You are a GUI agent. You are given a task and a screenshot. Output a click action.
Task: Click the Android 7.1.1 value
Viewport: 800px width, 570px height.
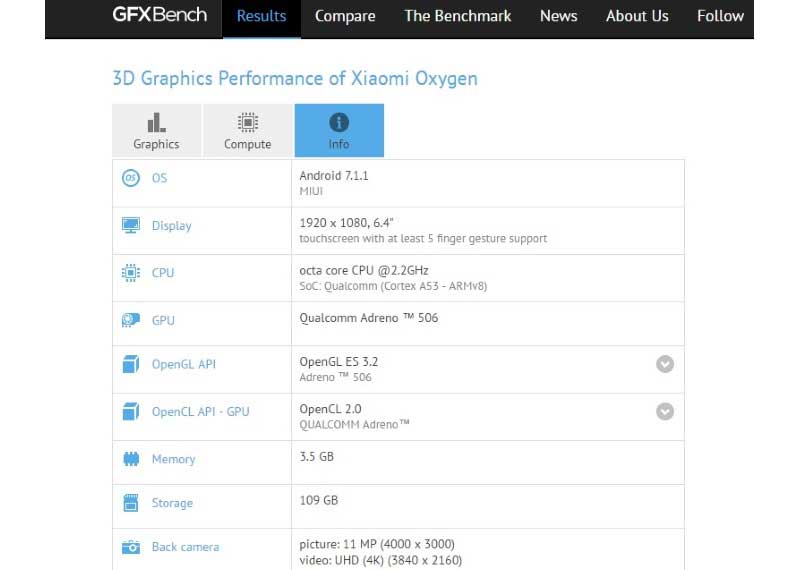click(334, 176)
